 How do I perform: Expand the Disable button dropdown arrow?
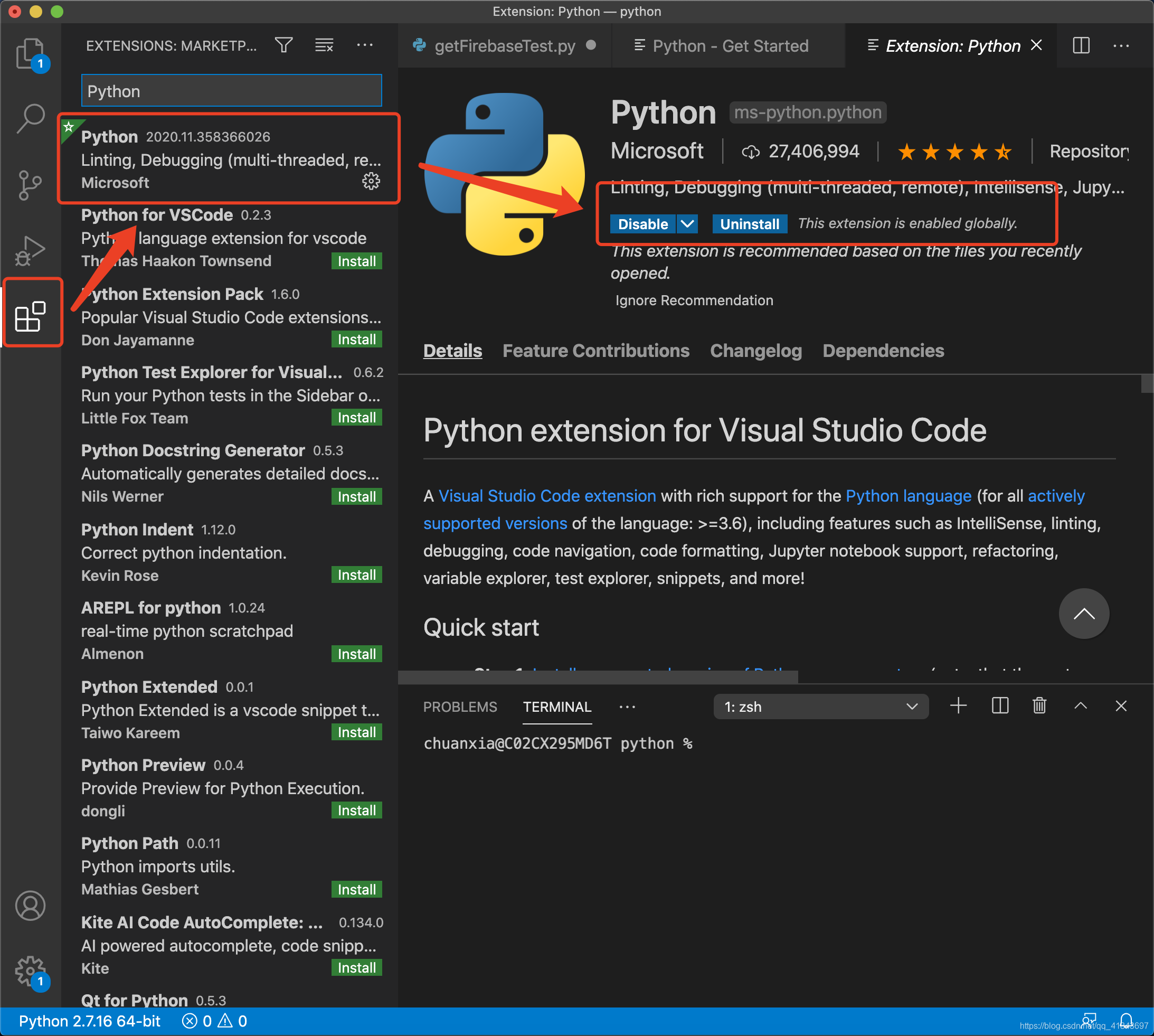(687, 224)
